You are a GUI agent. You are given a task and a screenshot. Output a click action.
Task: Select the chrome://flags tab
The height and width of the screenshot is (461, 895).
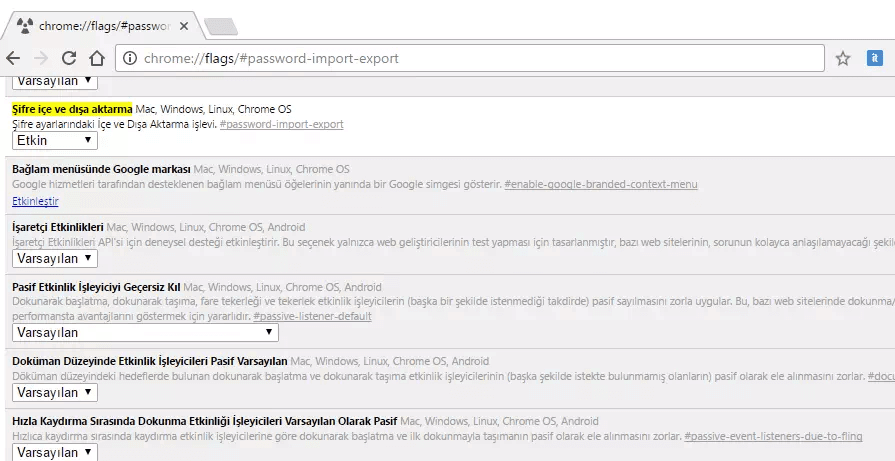103,26
